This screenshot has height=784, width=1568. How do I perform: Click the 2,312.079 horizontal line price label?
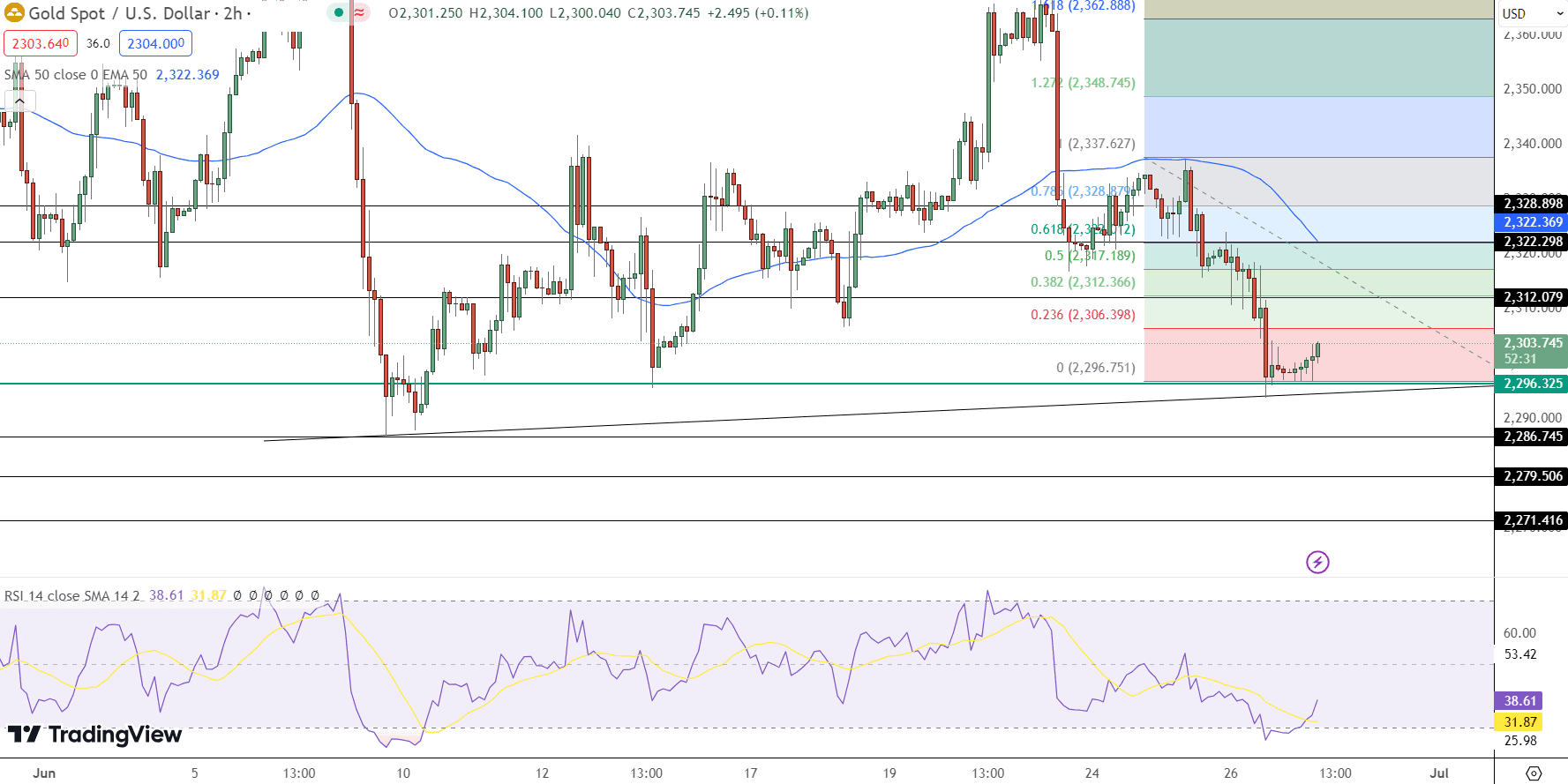click(x=1533, y=297)
